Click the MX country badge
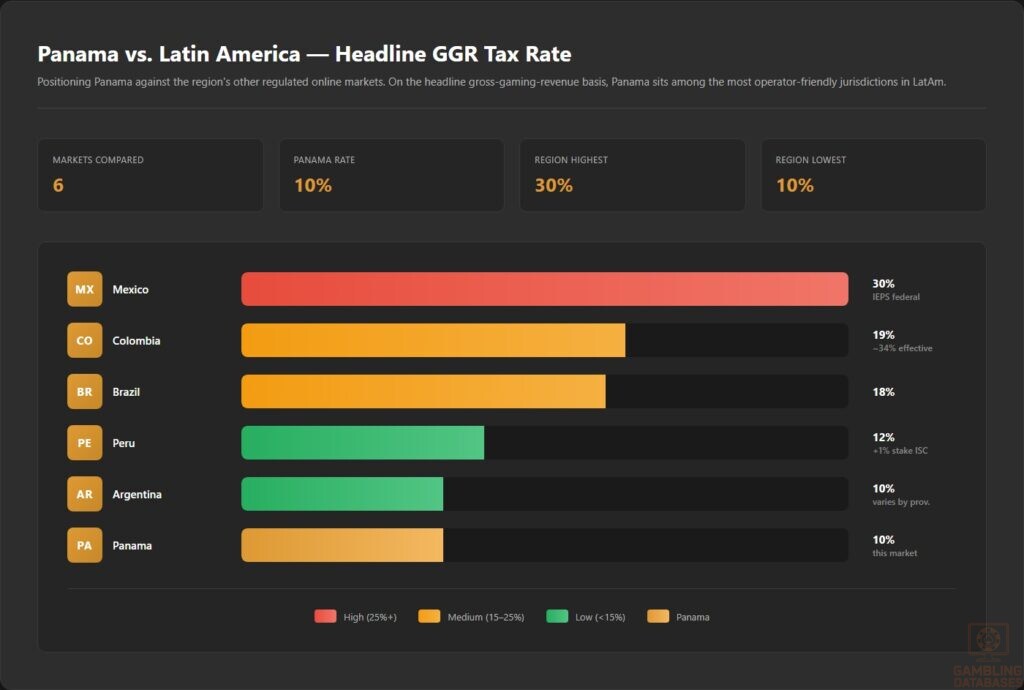The height and width of the screenshot is (690, 1024). (84, 289)
